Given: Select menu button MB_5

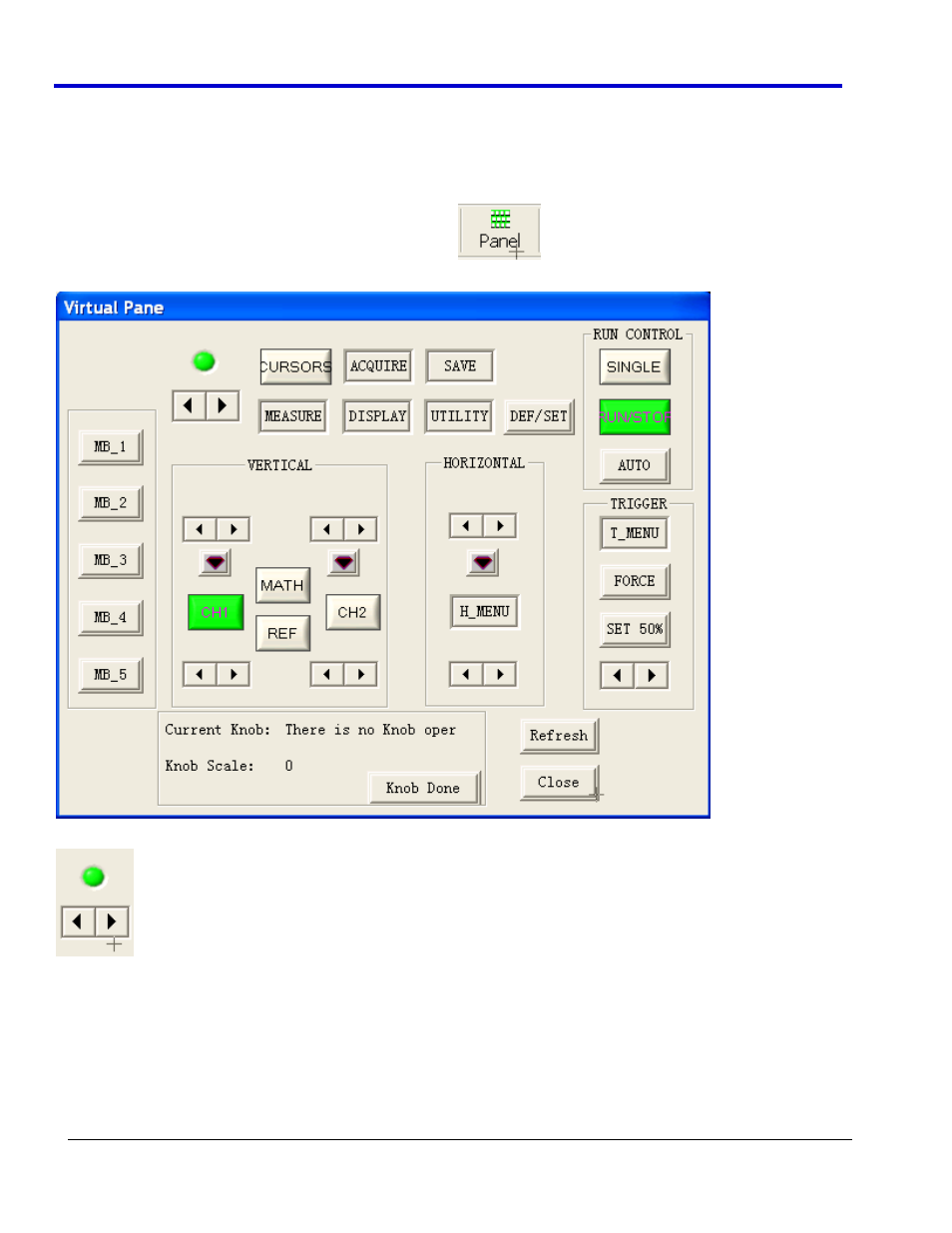Looking at the screenshot, I should (x=111, y=675).
